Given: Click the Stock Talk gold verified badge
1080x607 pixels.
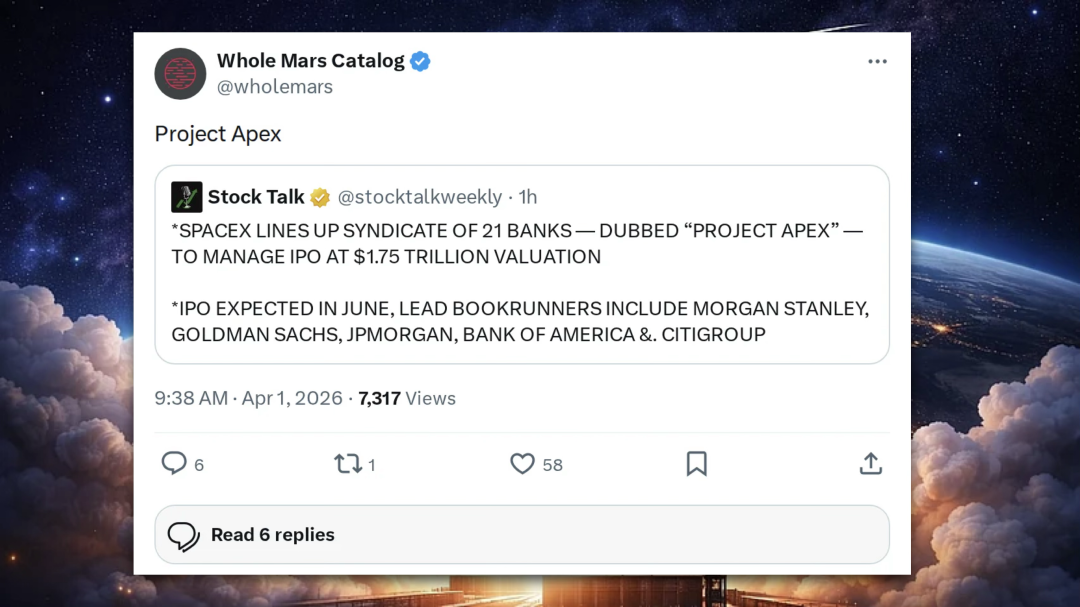Looking at the screenshot, I should point(320,197).
